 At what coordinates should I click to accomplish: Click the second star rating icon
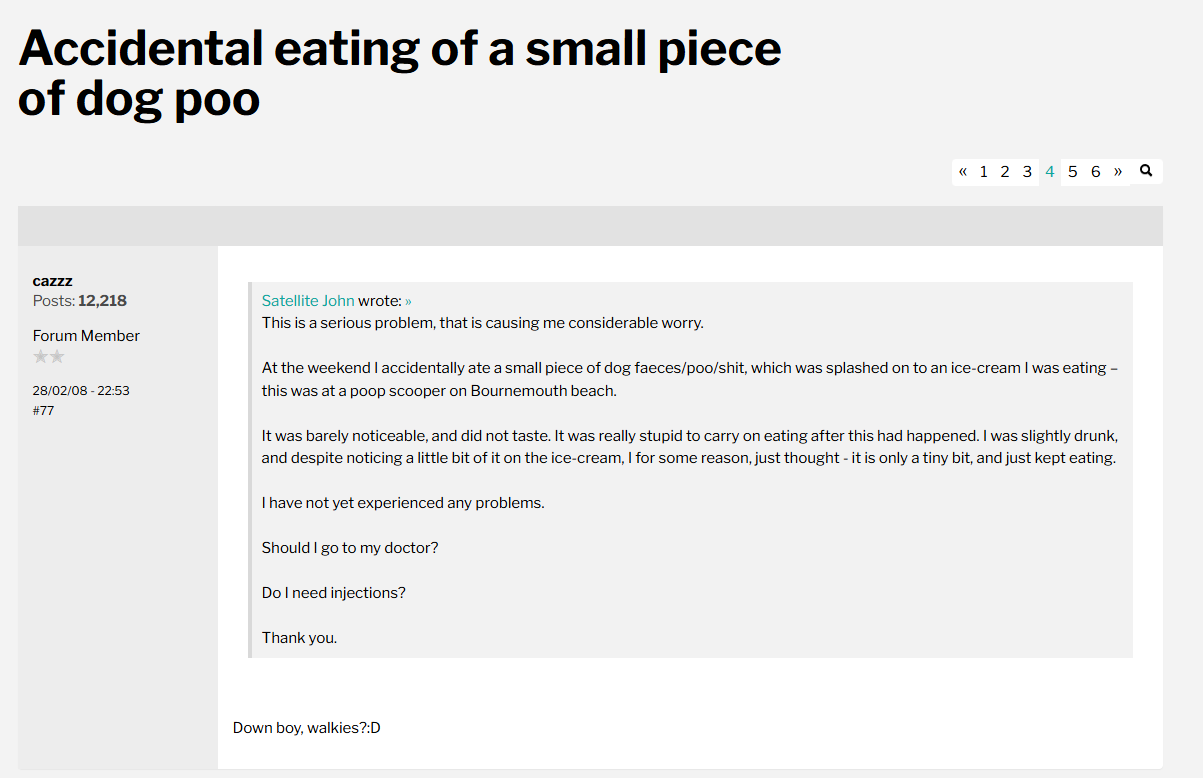pos(57,357)
